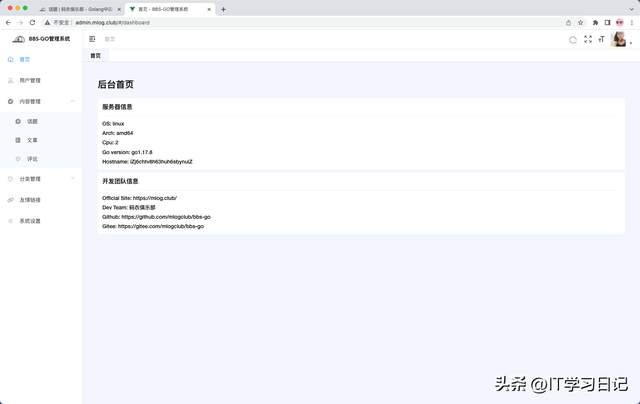Click the OS: linux text
640x404 pixels.
[113, 124]
